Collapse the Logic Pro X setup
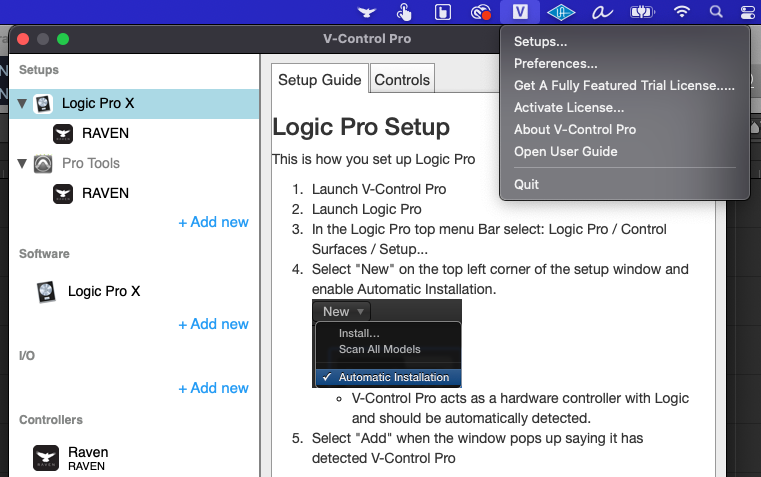The image size is (761, 477). pyautogui.click(x=22, y=103)
